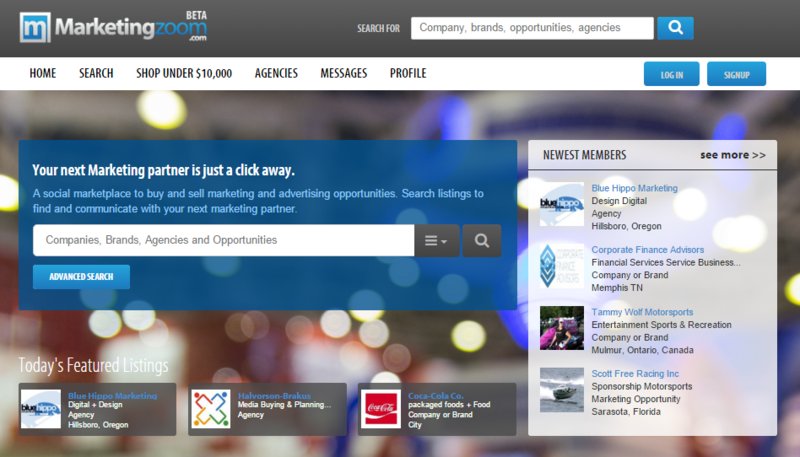Click the 'NEWEST MEMBERS' heading
800x457 pixels.
click(x=584, y=155)
